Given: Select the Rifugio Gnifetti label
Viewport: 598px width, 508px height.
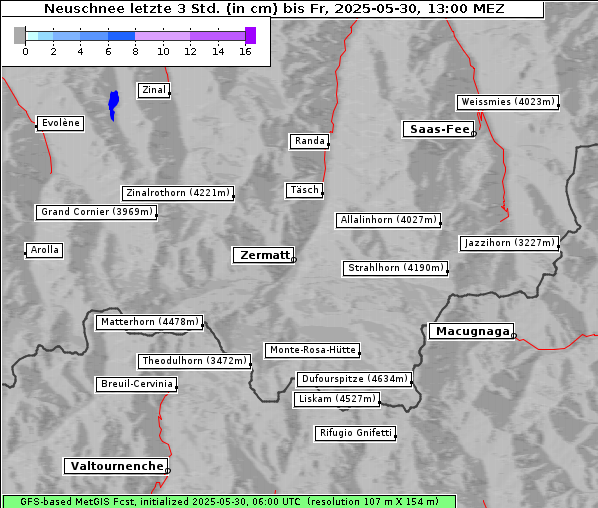Looking at the screenshot, I should pos(355,433).
